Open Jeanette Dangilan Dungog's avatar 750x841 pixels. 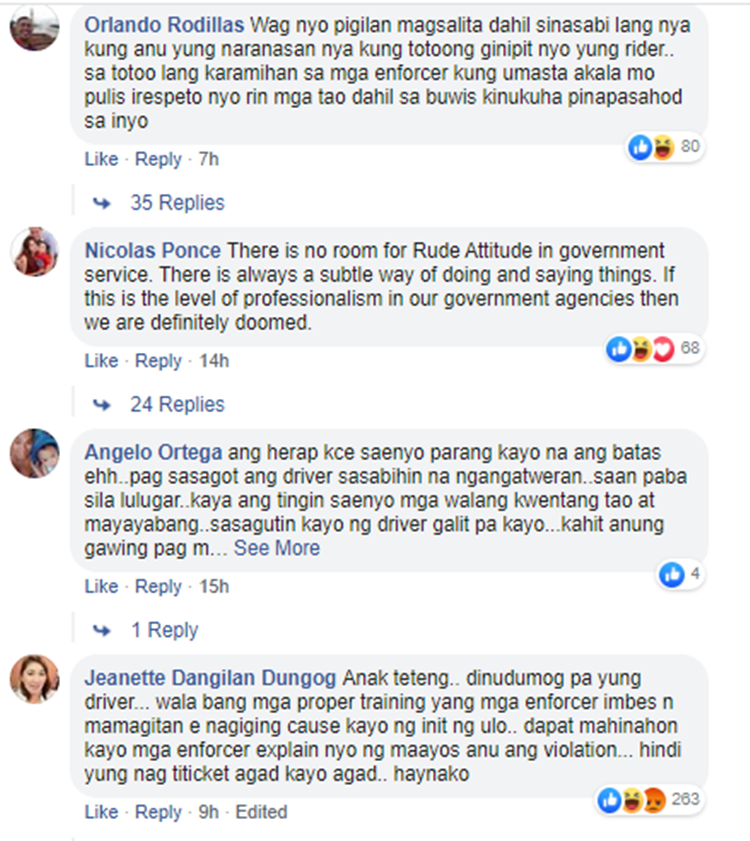tap(34, 679)
